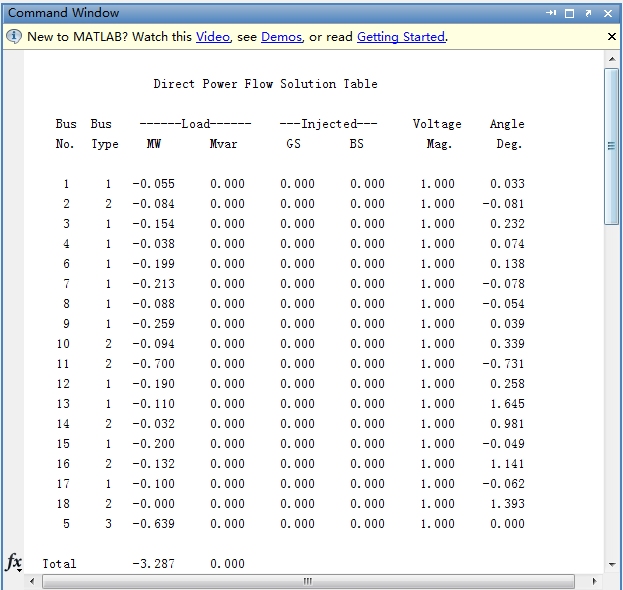
Task: Click the bus type value 3 for bus 5
Action: tap(108, 524)
